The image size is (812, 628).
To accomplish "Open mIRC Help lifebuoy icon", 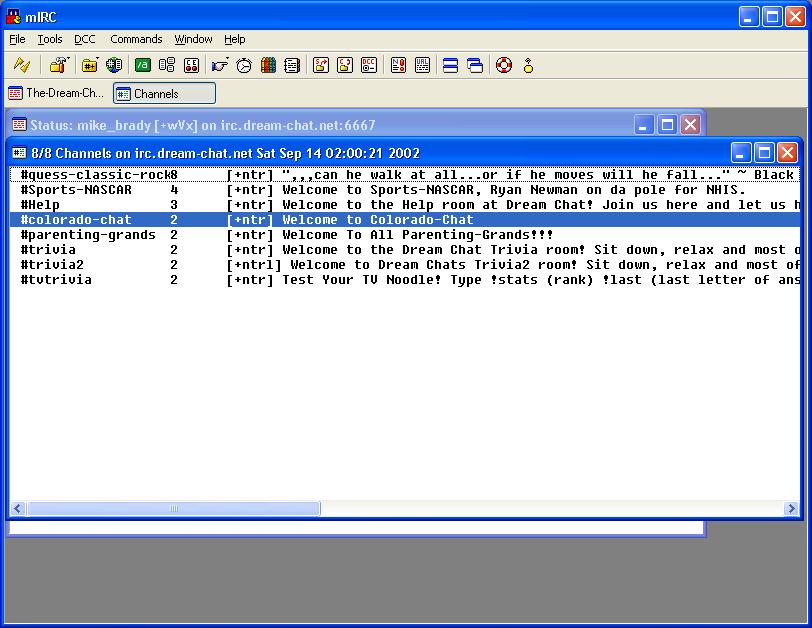I will tap(504, 65).
